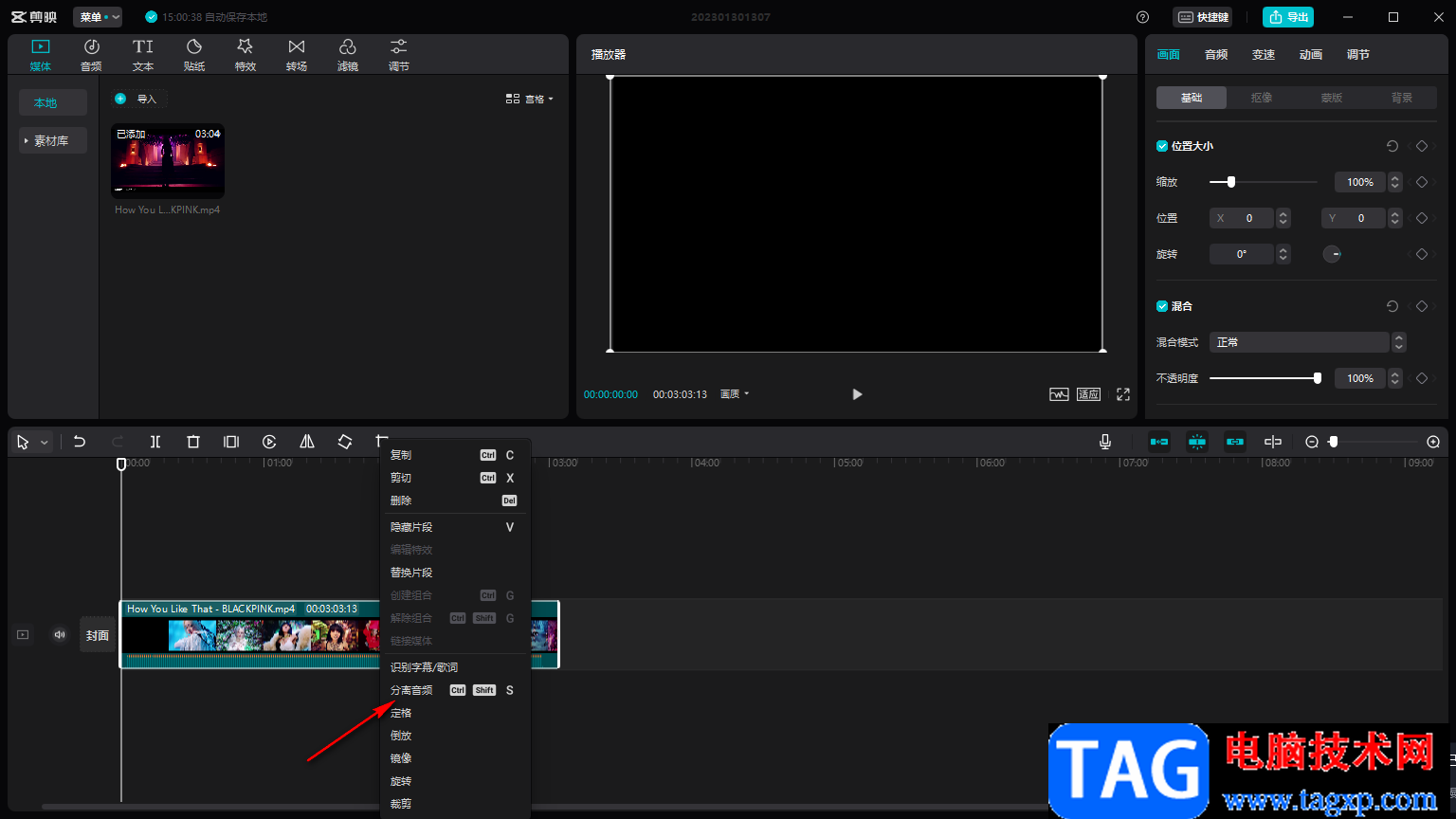The image size is (1456, 819).
Task: Mute the main video track speaker
Action: click(x=60, y=635)
